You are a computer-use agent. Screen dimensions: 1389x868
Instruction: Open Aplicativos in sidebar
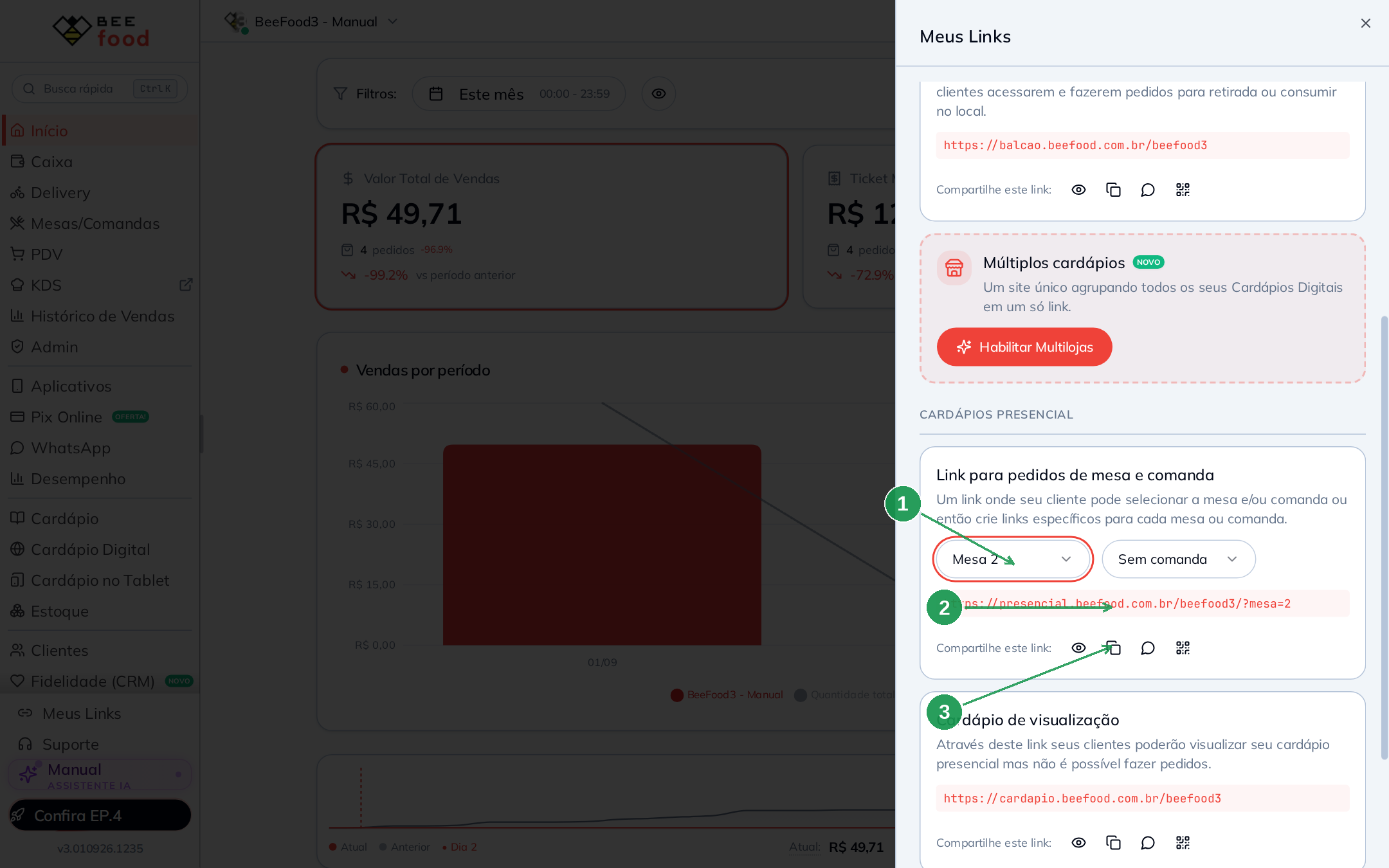[100, 386]
